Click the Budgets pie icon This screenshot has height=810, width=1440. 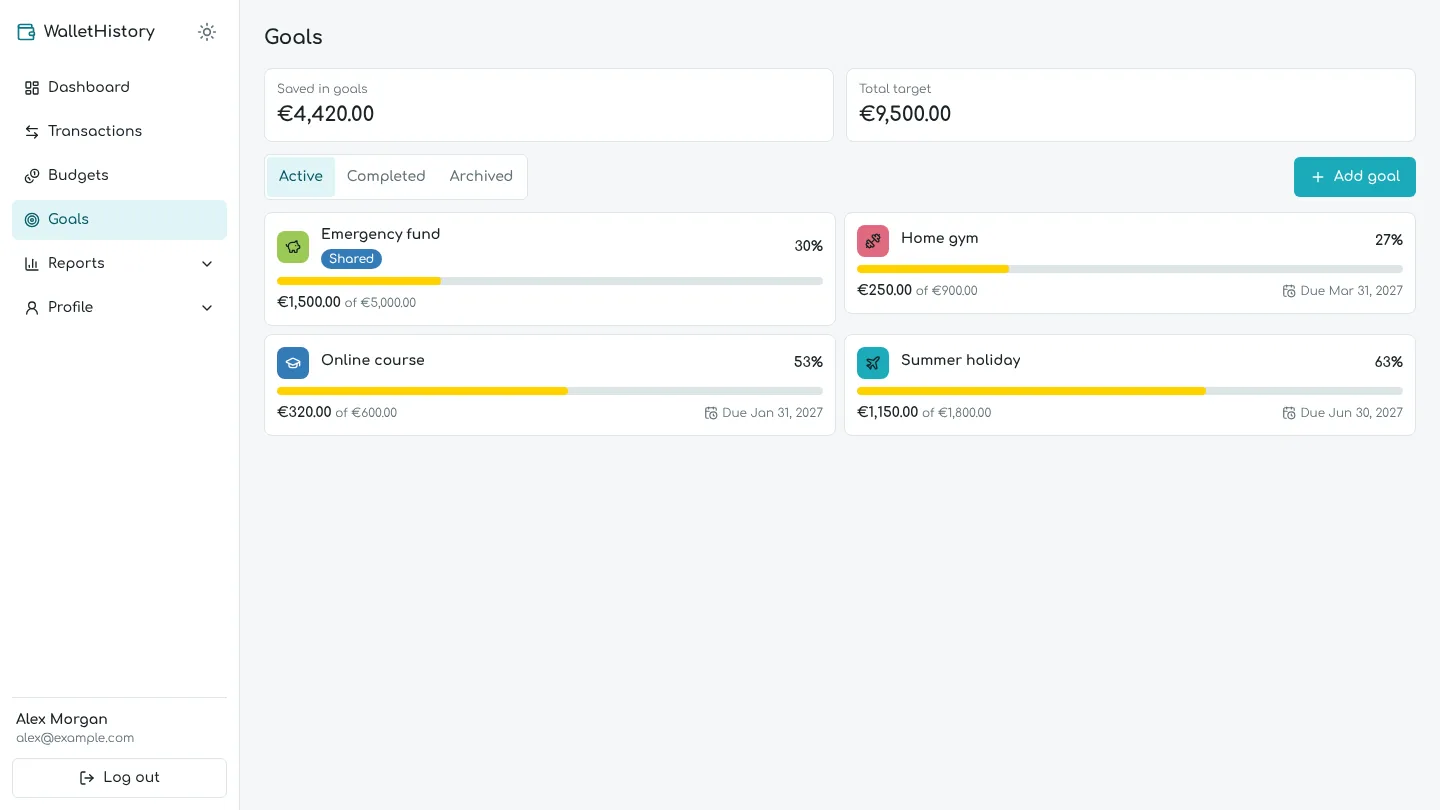coord(32,176)
